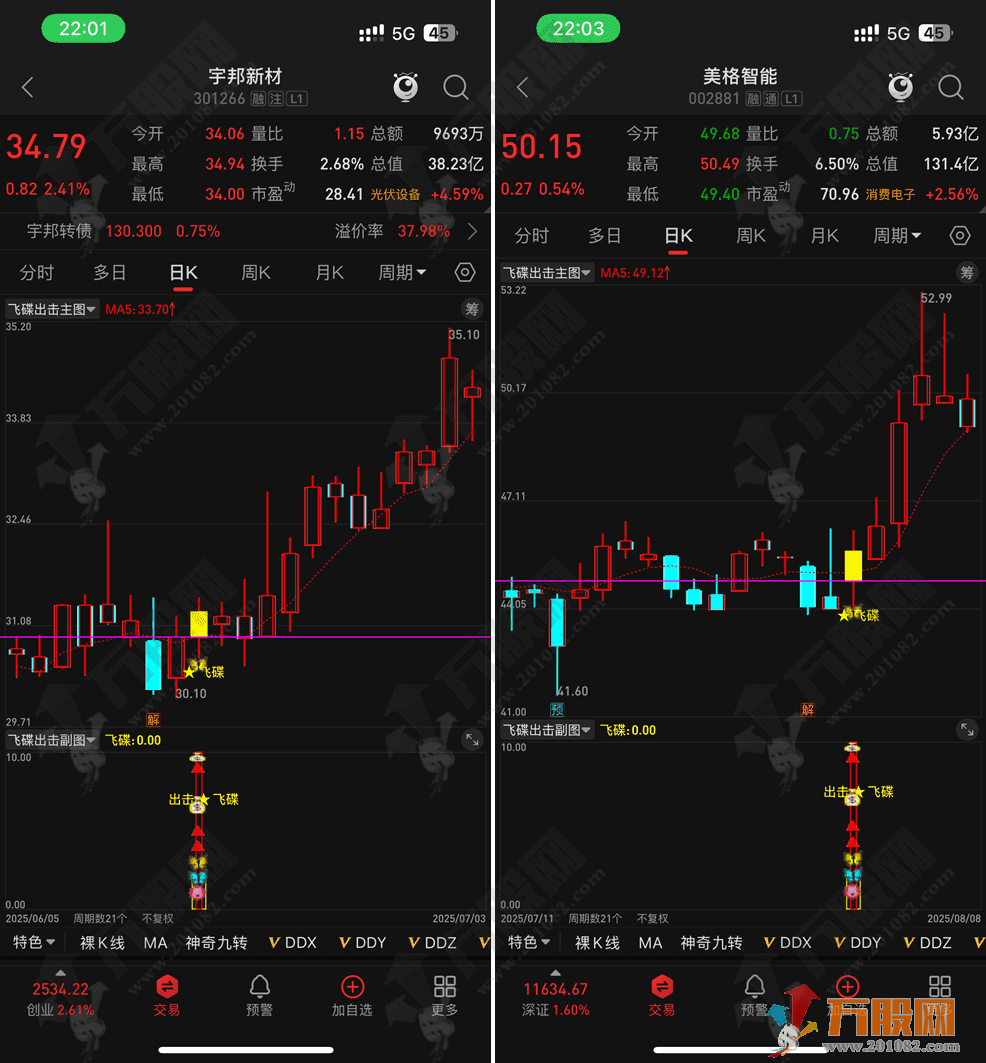Tap the 预 marker under 美格智能 chart
This screenshot has width=986, height=1063.
pos(557,710)
